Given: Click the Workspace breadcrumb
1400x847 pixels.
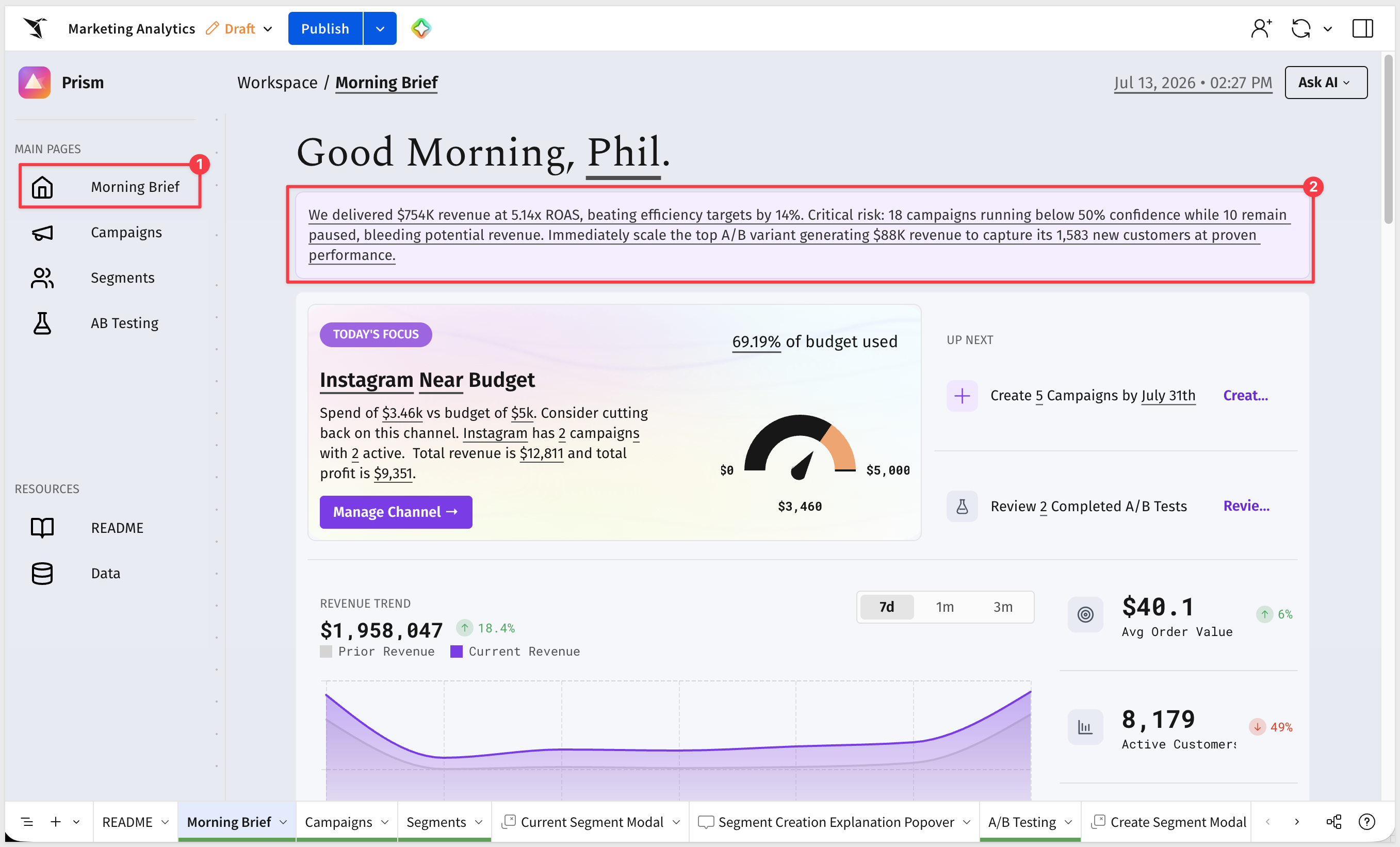Looking at the screenshot, I should [278, 83].
